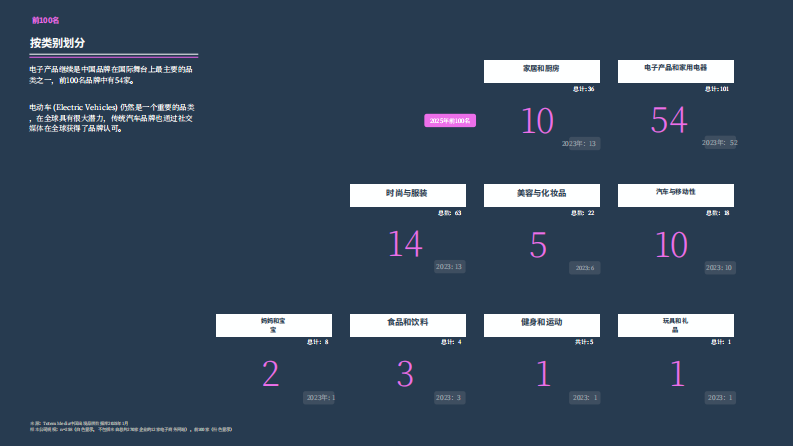Click the 按类别划分 heading

coord(57,43)
